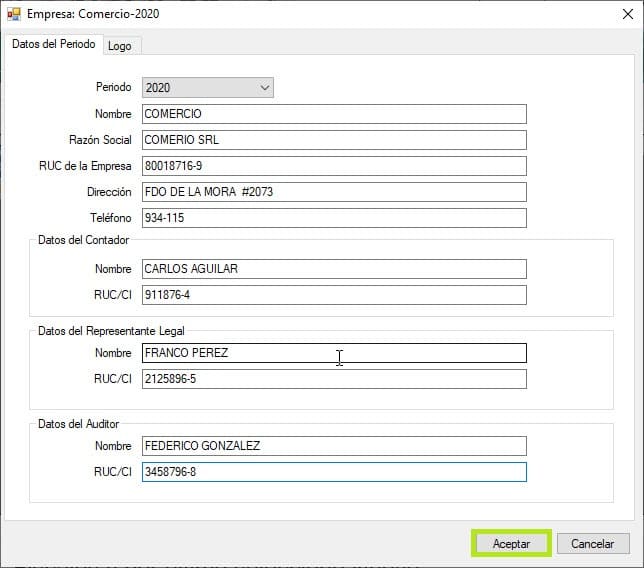Click the Datos del Auditor group label
Viewport: 644px width, 568px height.
pos(78,424)
